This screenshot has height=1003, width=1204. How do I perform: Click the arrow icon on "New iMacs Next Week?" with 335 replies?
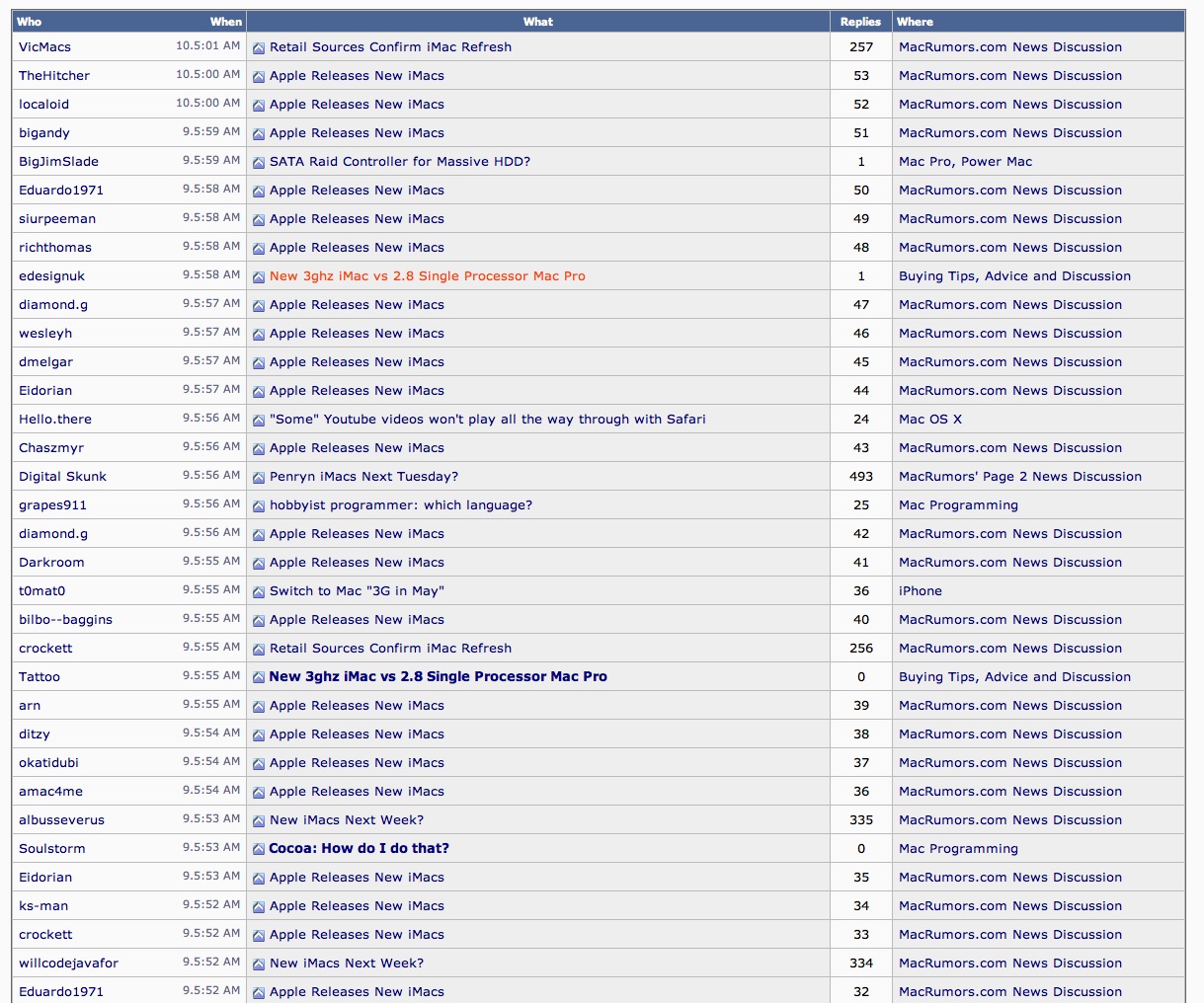[x=258, y=819]
